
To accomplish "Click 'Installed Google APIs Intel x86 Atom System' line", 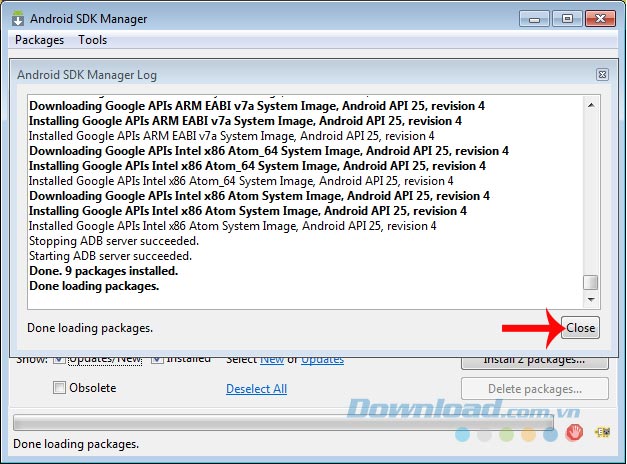I will 233,226.
